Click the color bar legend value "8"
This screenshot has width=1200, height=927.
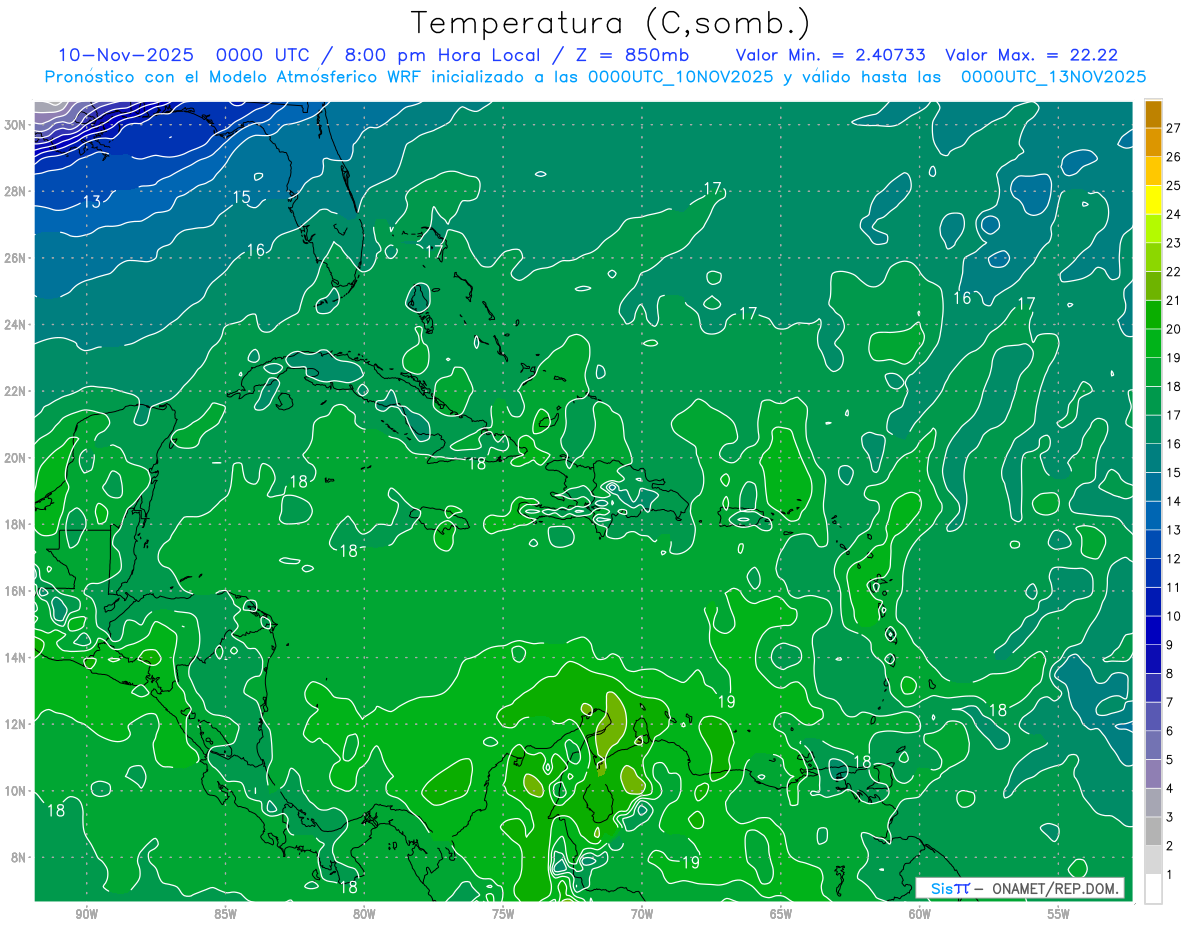1170,673
